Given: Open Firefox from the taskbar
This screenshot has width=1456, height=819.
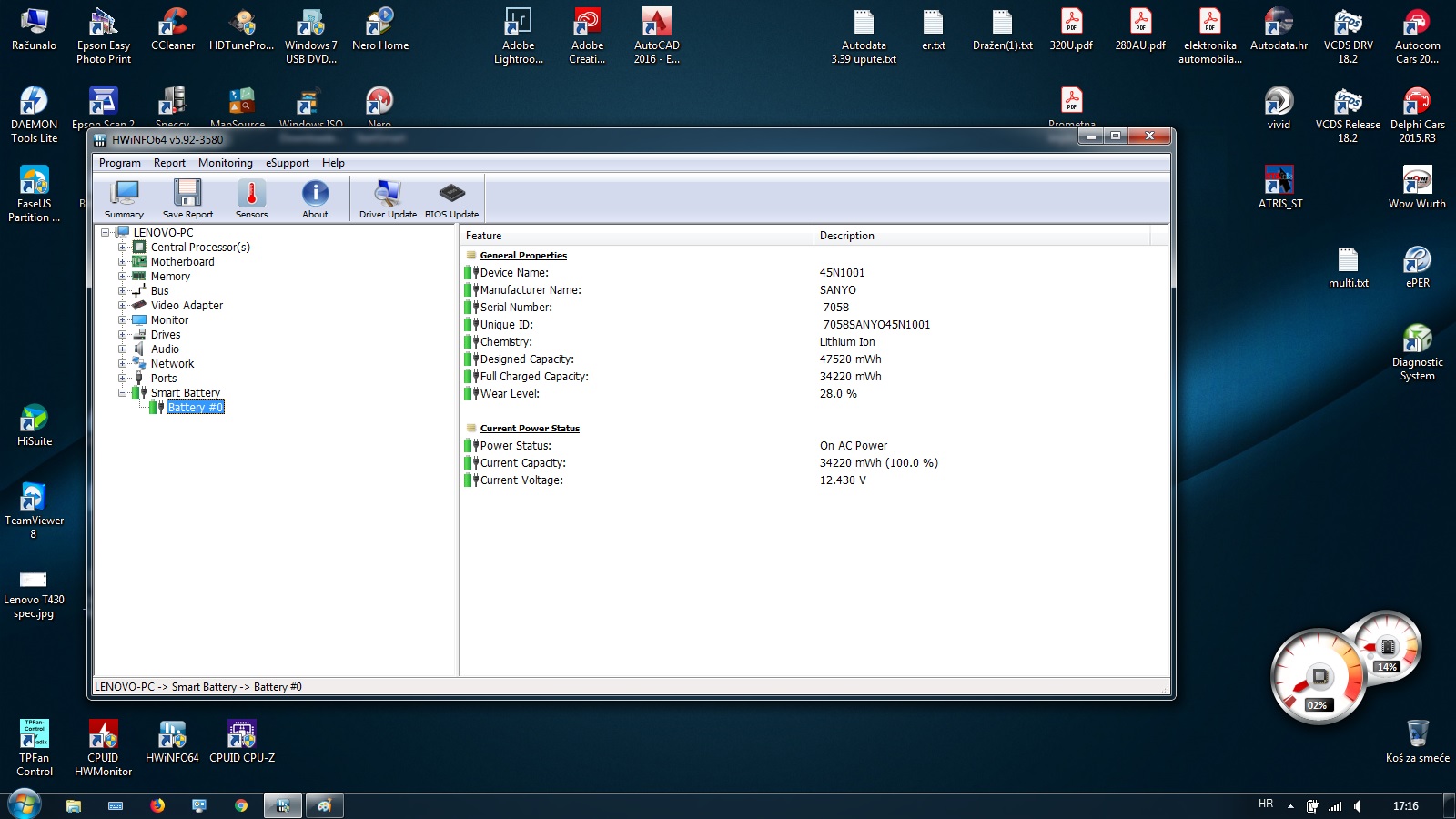Looking at the screenshot, I should (157, 805).
